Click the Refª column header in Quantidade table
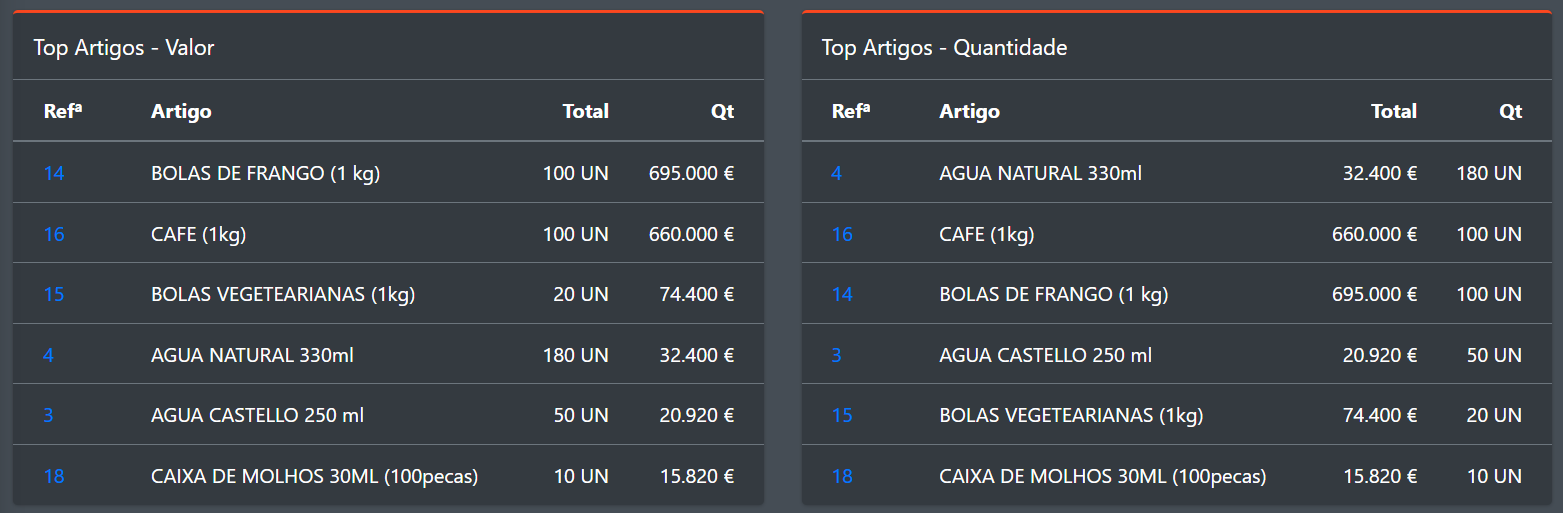This screenshot has height=513, width=1563. click(x=851, y=111)
